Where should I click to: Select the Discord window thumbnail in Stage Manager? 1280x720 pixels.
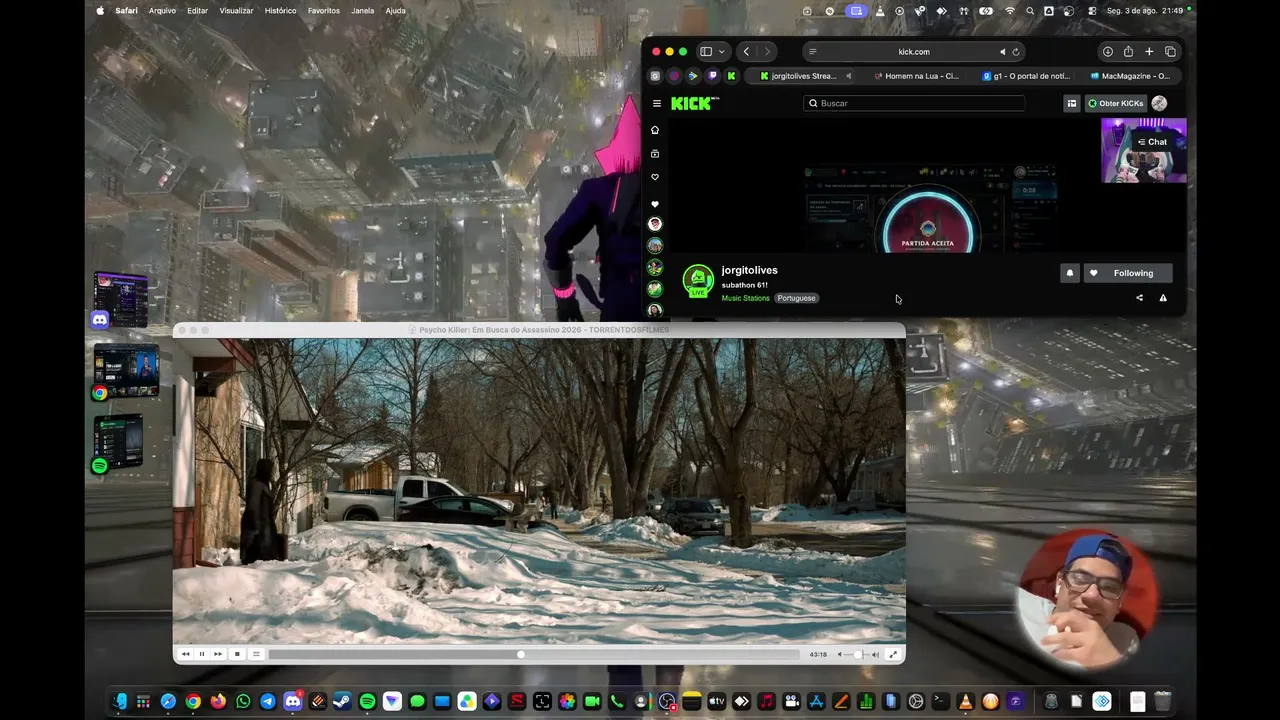point(121,300)
